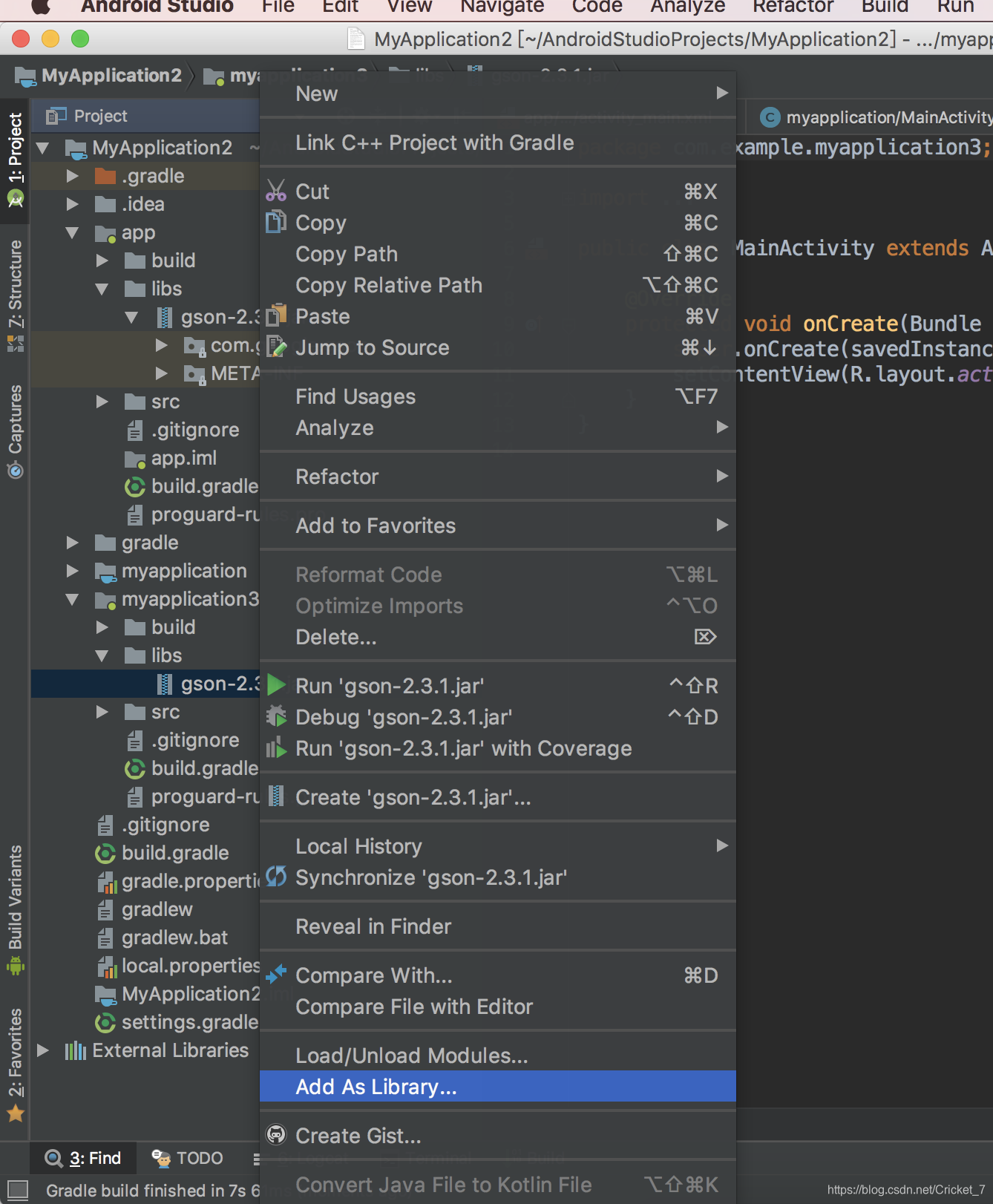The width and height of the screenshot is (993, 1204).
Task: Choose Compare File with Editor
Action: pos(498,1007)
